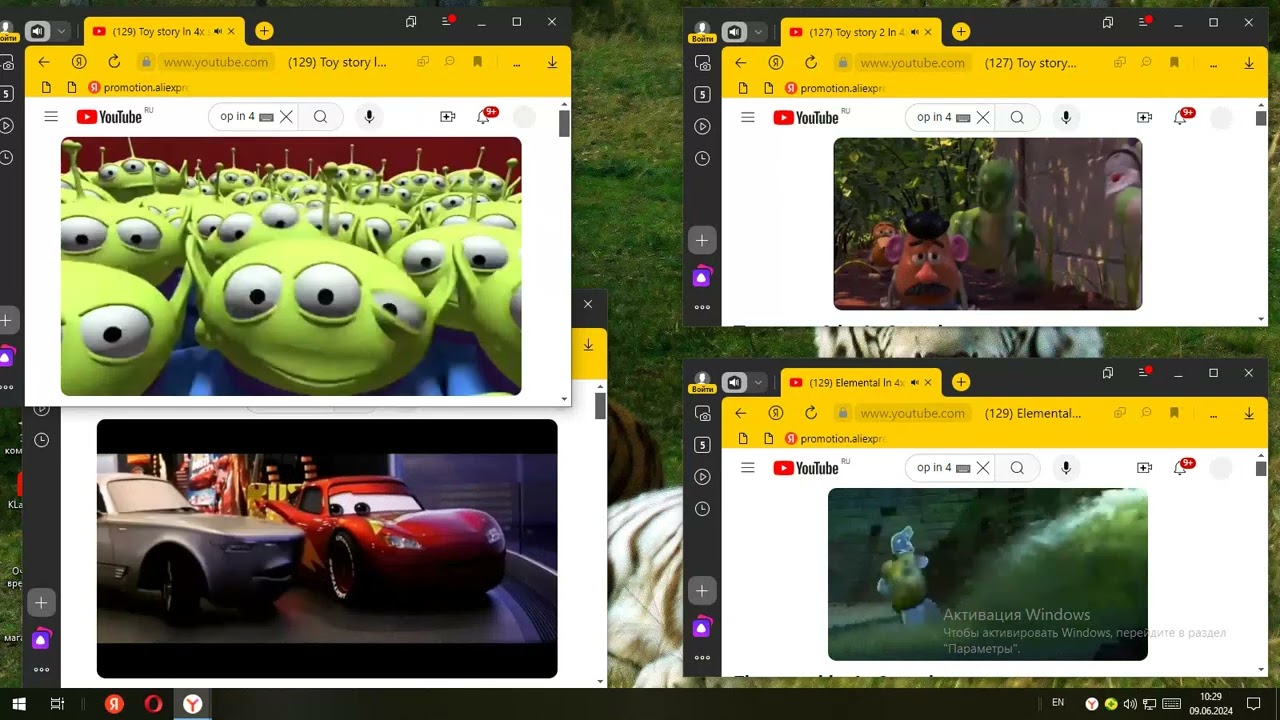This screenshot has height=720, width=1280.
Task: Bookmark page in Toy story 2 window
Action: click(1174, 62)
